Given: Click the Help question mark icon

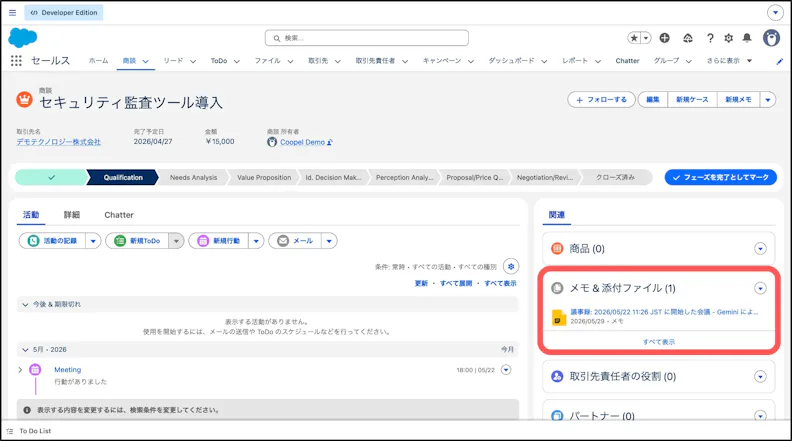Looking at the screenshot, I should (710, 38).
